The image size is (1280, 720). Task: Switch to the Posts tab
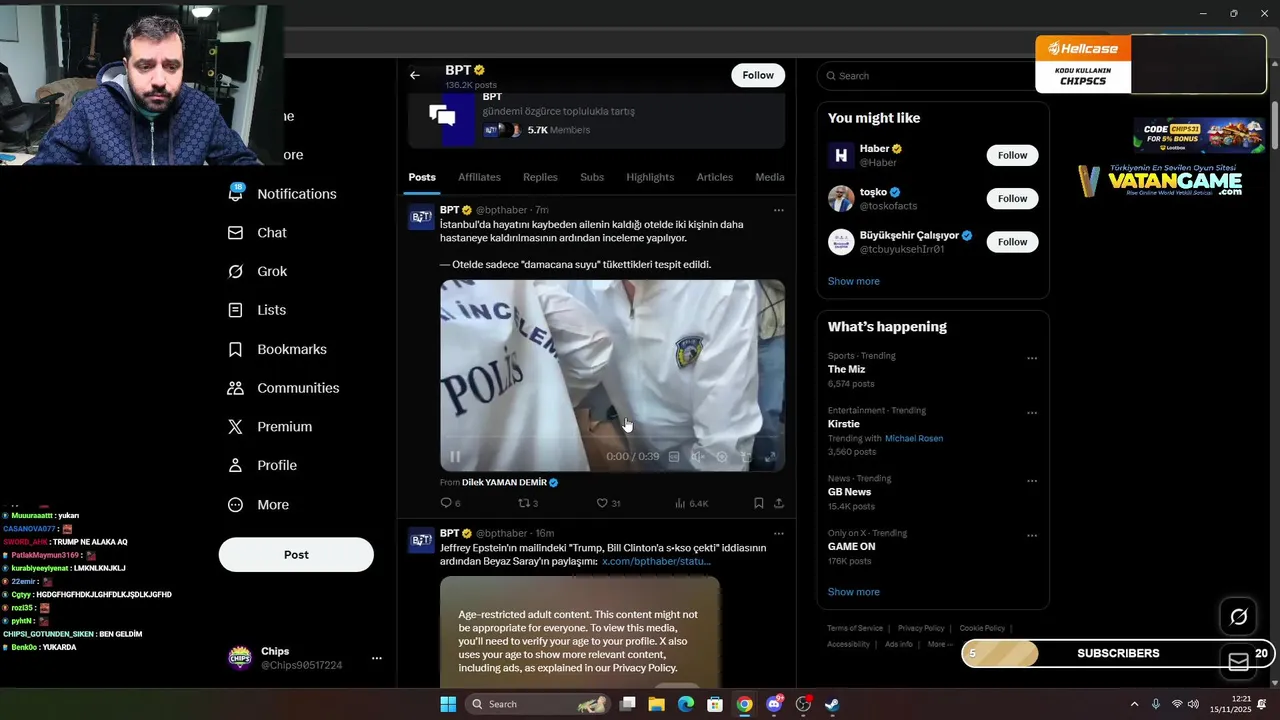(422, 177)
